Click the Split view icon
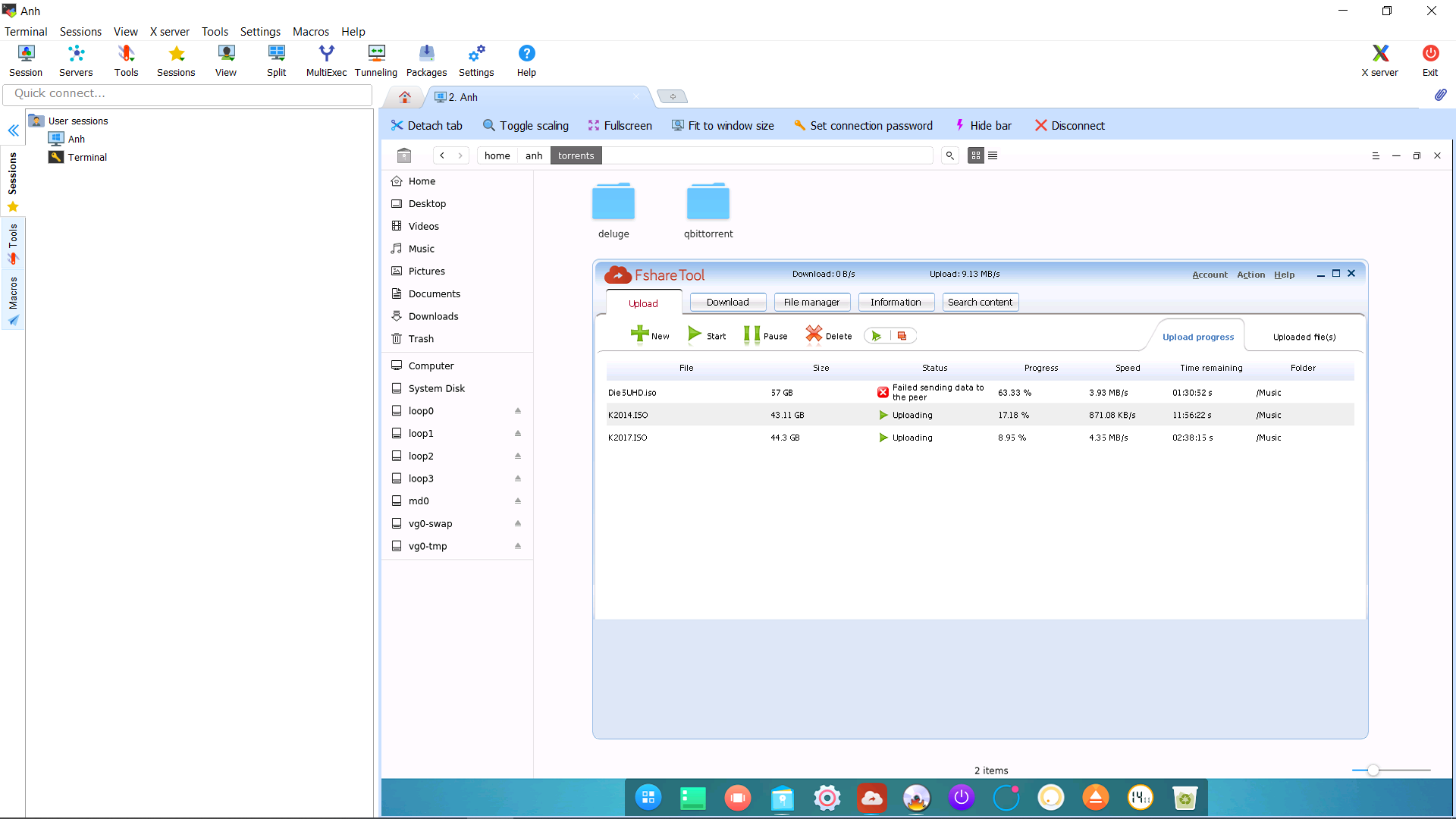This screenshot has height=819, width=1456. point(276,61)
